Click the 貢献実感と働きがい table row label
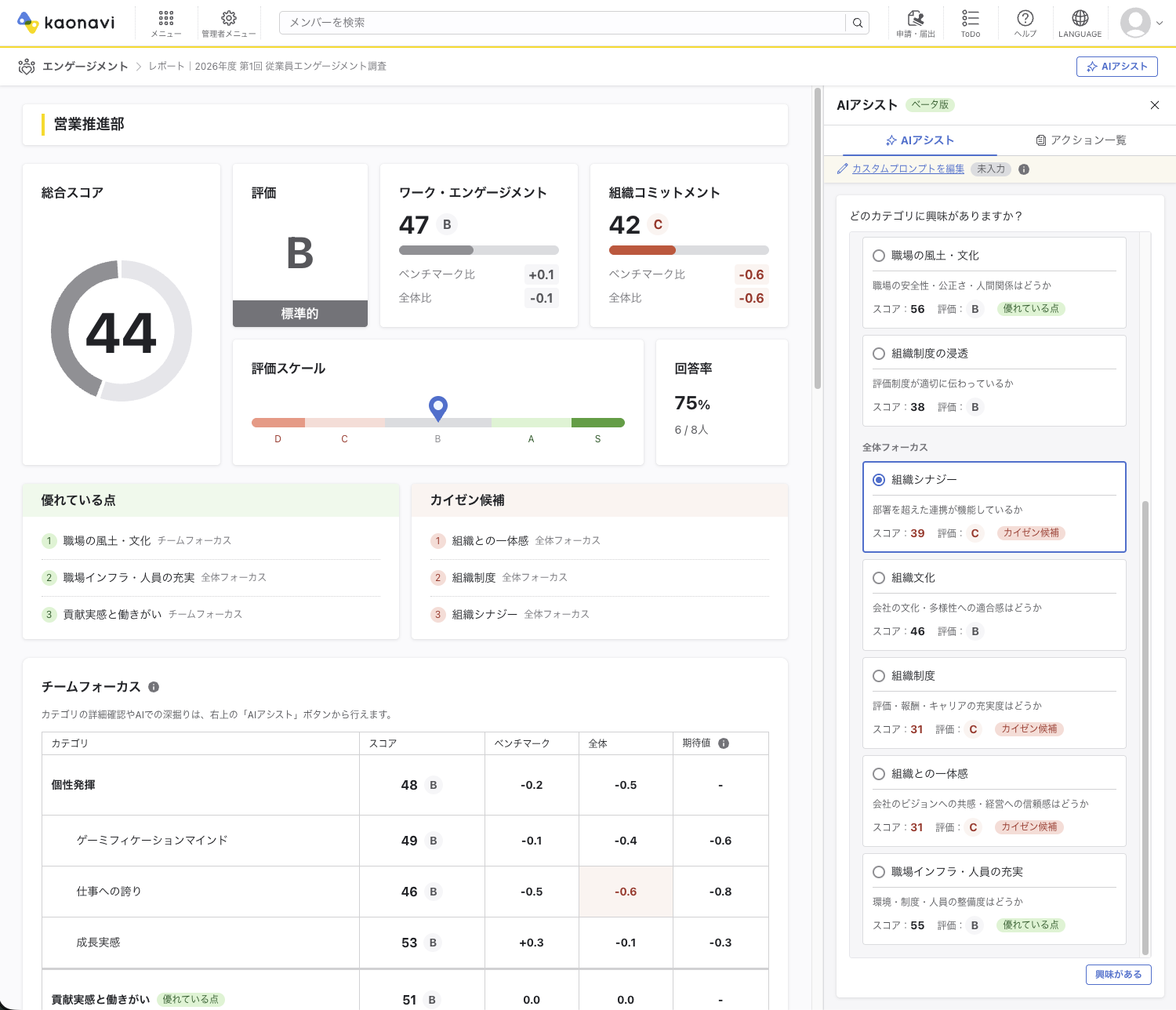The width and height of the screenshot is (1176, 1010). (100, 1000)
